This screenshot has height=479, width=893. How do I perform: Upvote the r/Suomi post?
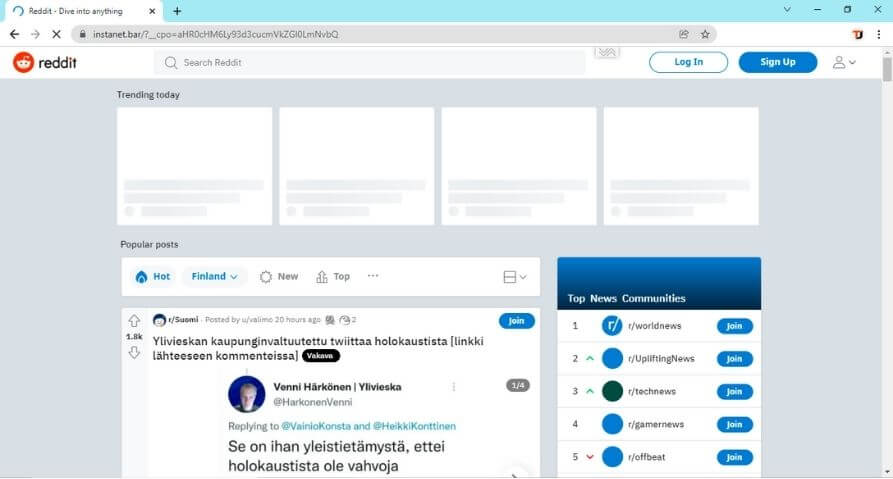(134, 321)
